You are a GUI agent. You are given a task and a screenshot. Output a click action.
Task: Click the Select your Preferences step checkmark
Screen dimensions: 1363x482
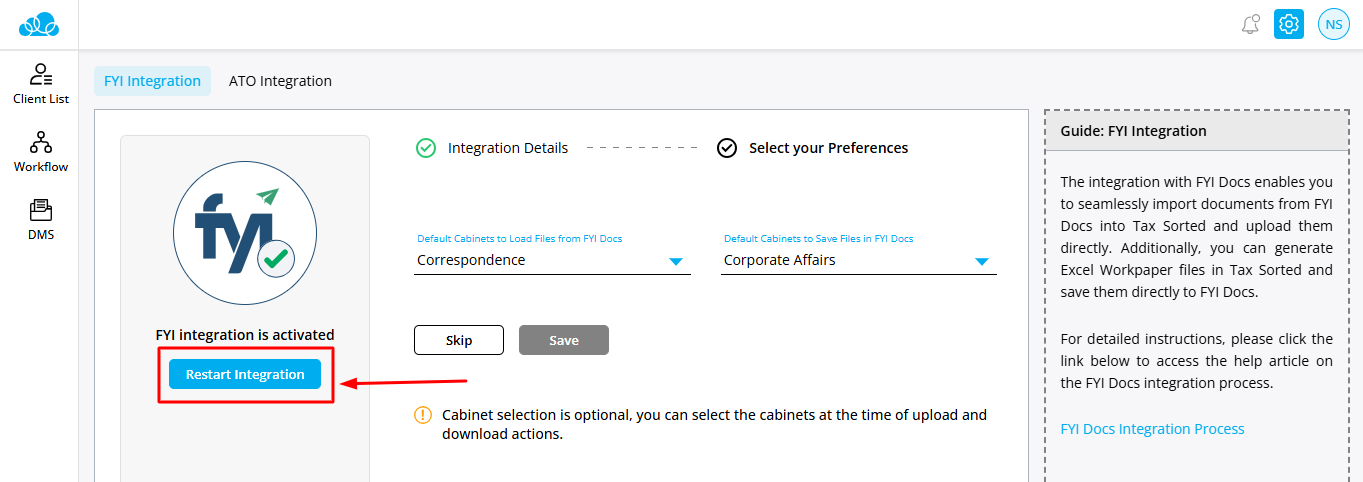pyautogui.click(x=727, y=148)
